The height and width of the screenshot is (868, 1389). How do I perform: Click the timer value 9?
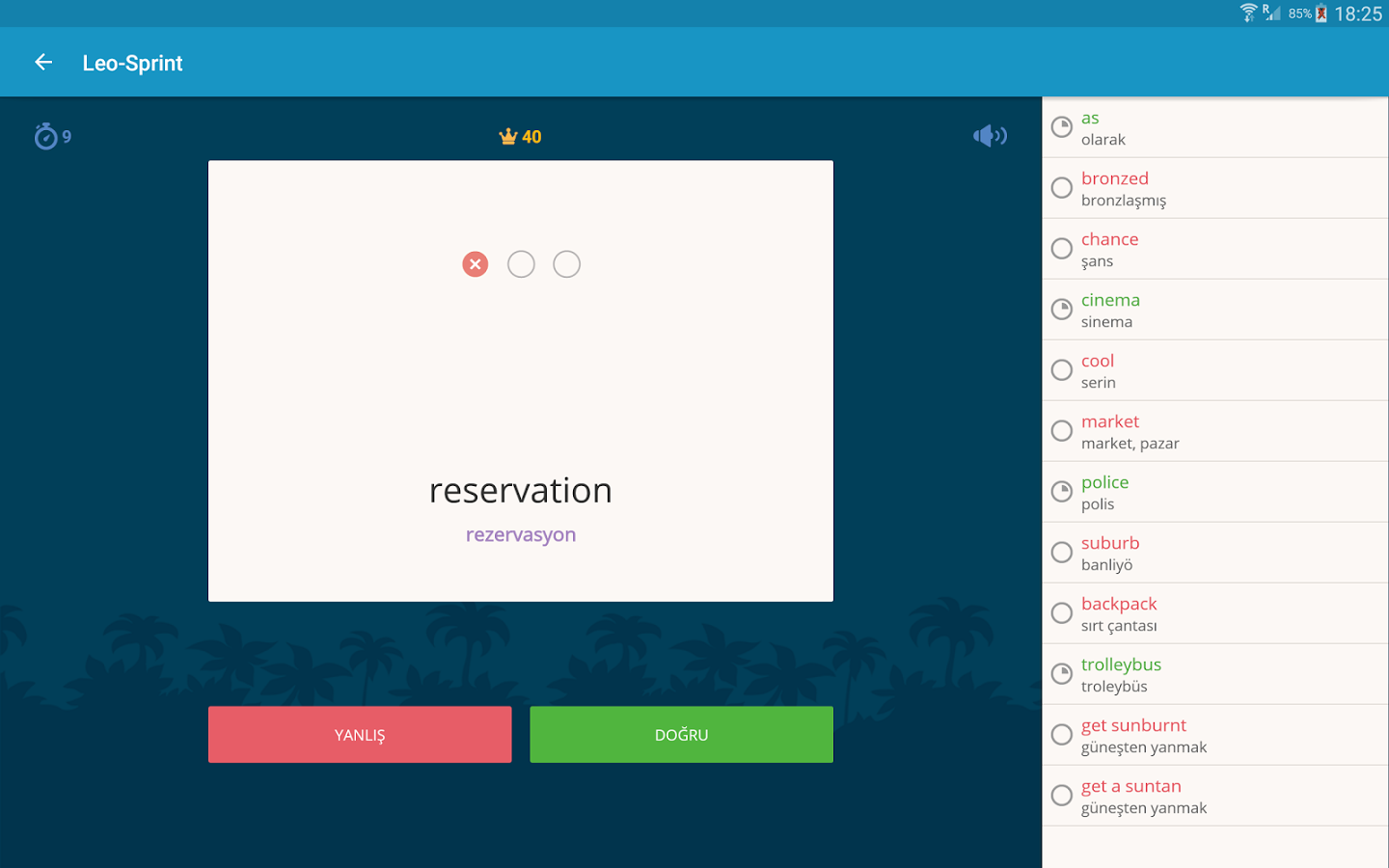click(x=67, y=137)
